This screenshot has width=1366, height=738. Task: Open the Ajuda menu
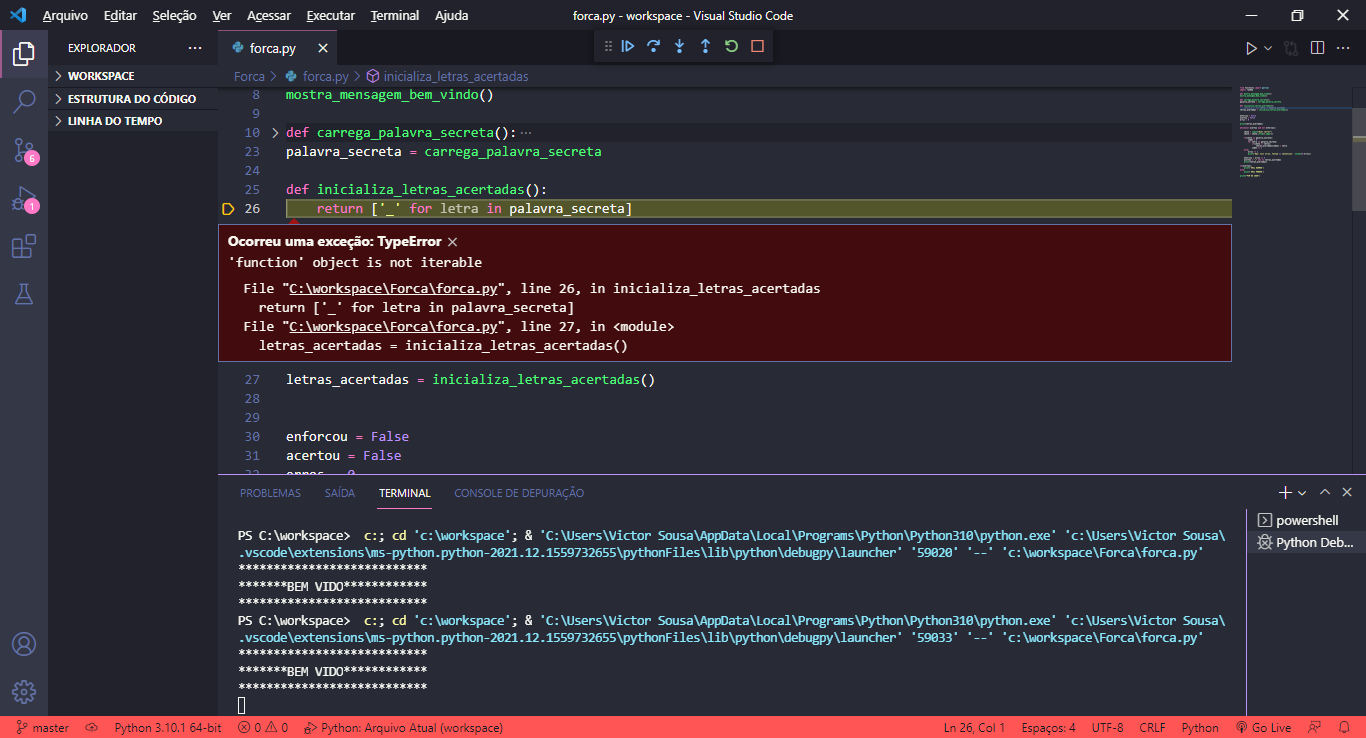coord(451,16)
